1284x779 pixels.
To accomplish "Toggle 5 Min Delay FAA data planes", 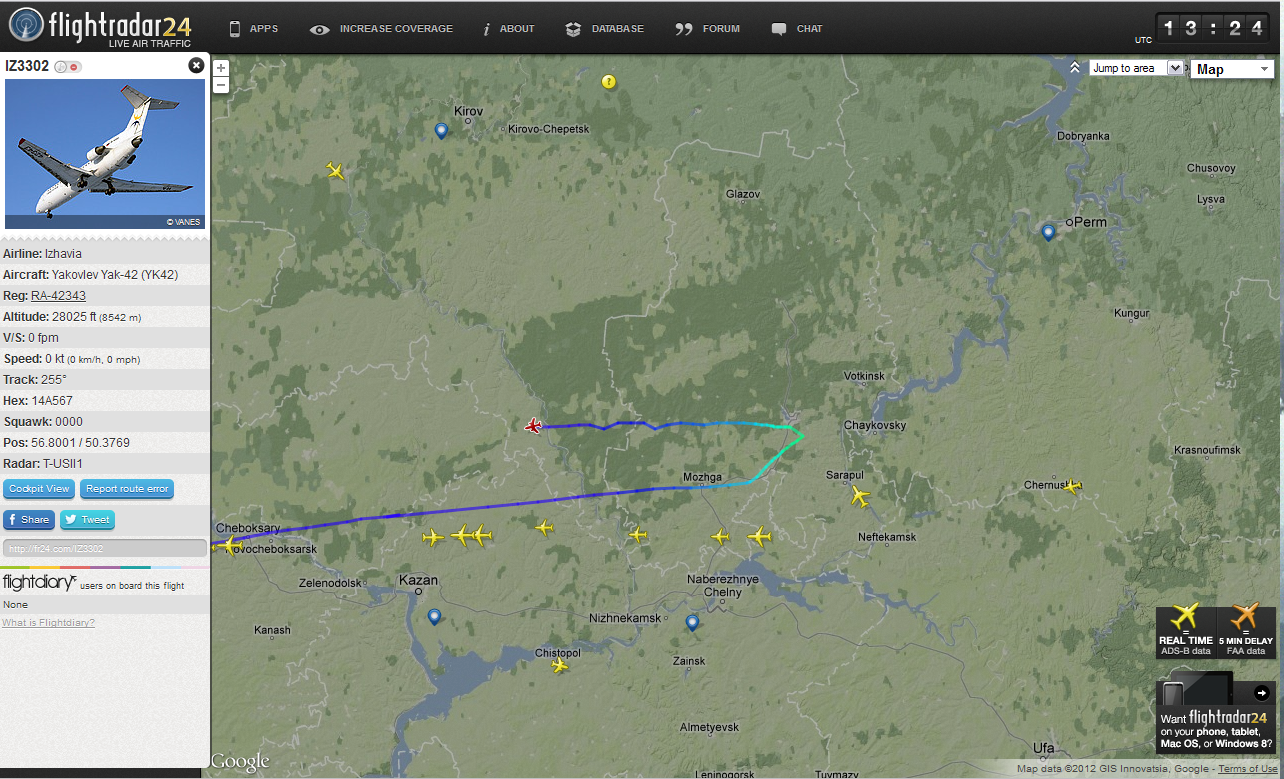I will coord(1247,631).
